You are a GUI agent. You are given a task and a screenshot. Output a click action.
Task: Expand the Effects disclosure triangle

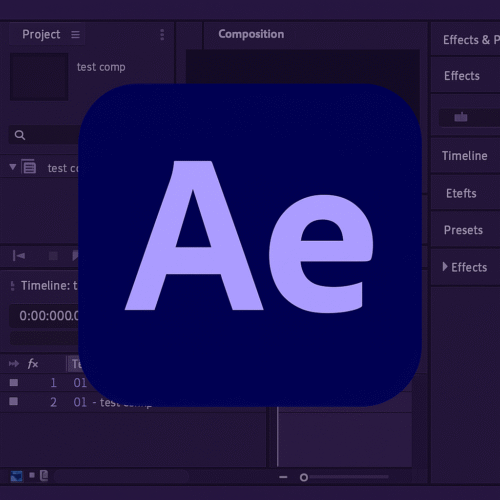point(445,267)
